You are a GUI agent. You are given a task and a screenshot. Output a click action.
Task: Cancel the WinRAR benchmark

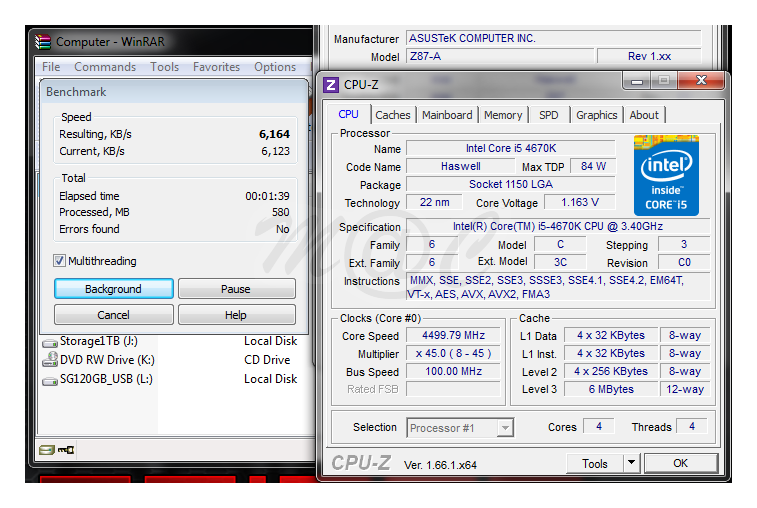pos(113,315)
